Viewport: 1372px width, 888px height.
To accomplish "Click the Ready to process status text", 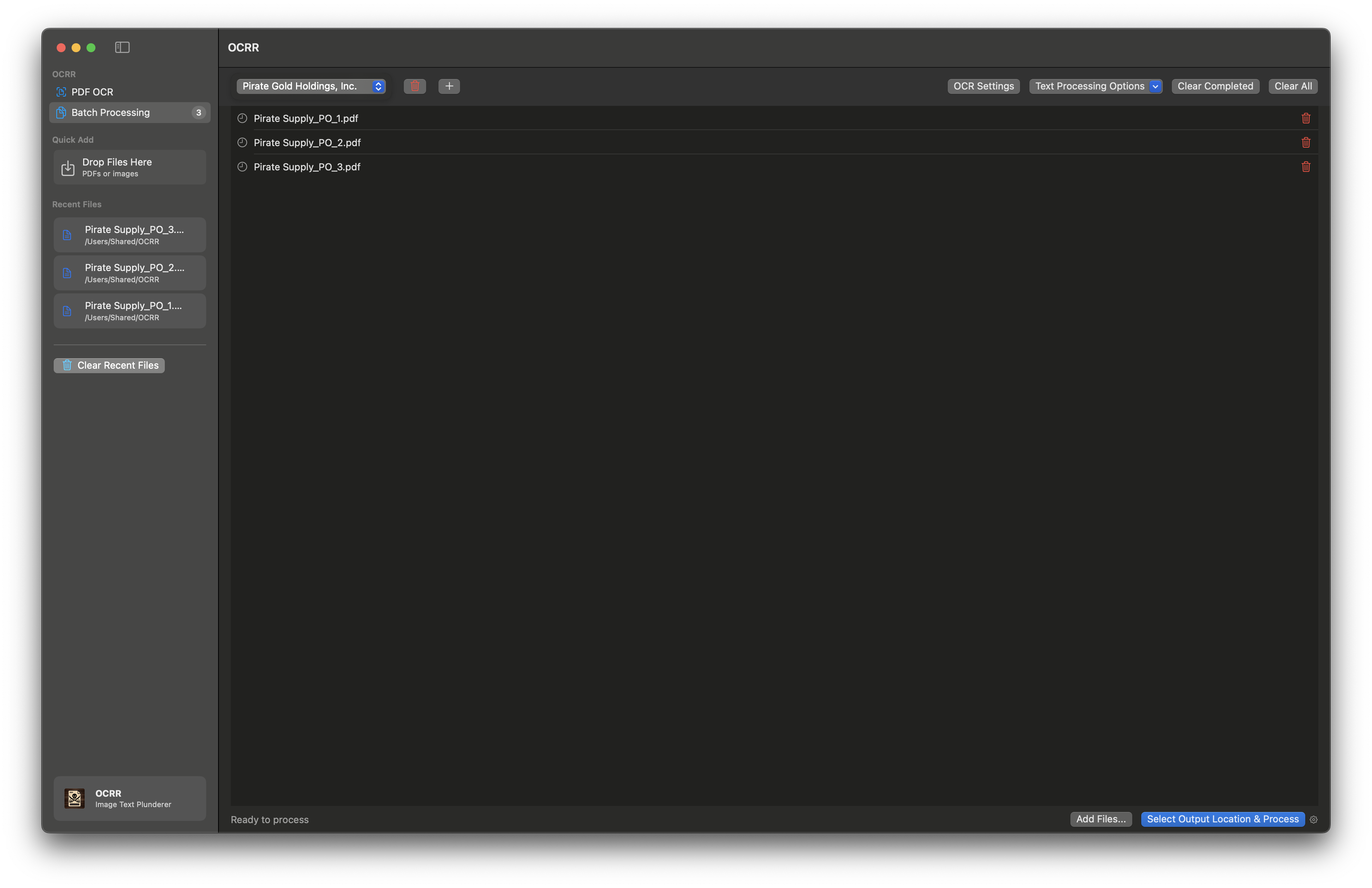I will tap(269, 819).
